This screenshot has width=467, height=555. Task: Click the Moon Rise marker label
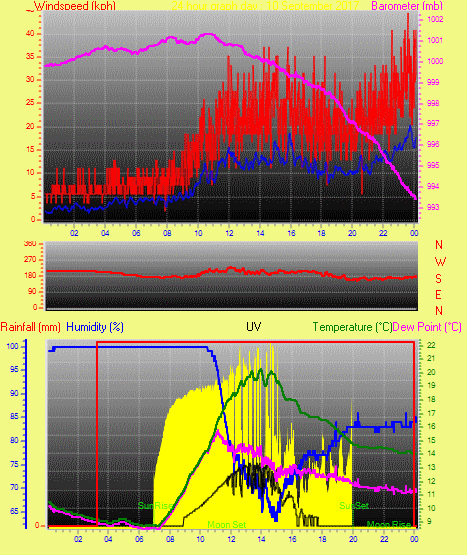pos(389,524)
